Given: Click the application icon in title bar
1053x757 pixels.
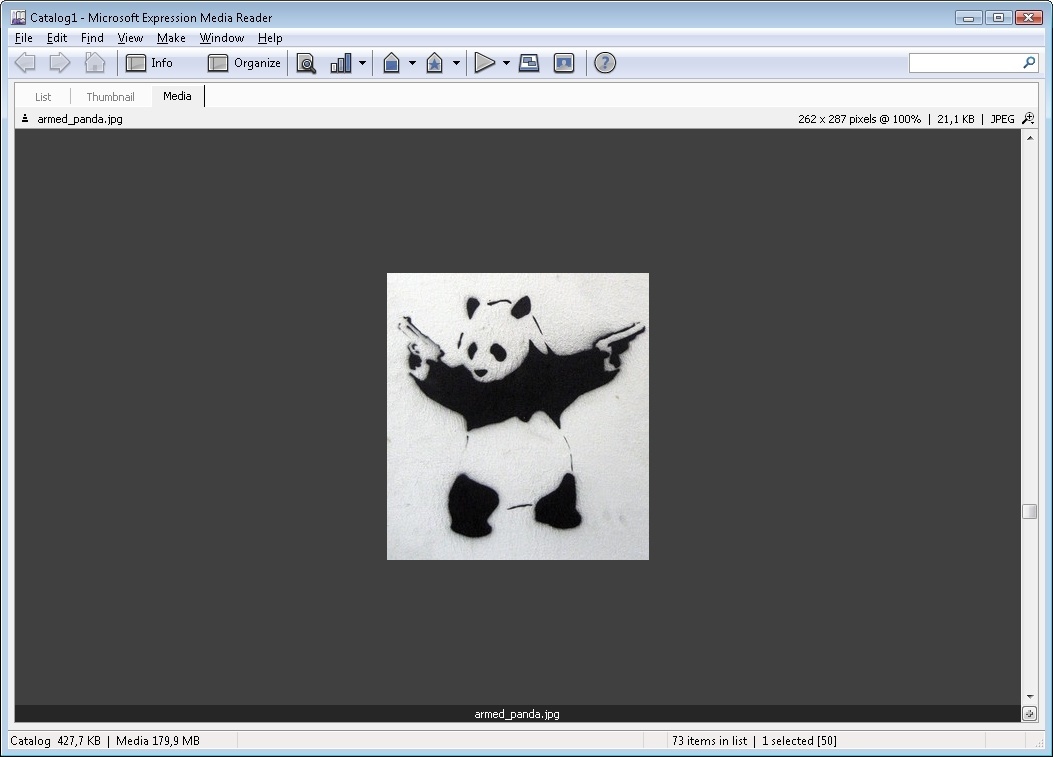Looking at the screenshot, I should 18,17.
